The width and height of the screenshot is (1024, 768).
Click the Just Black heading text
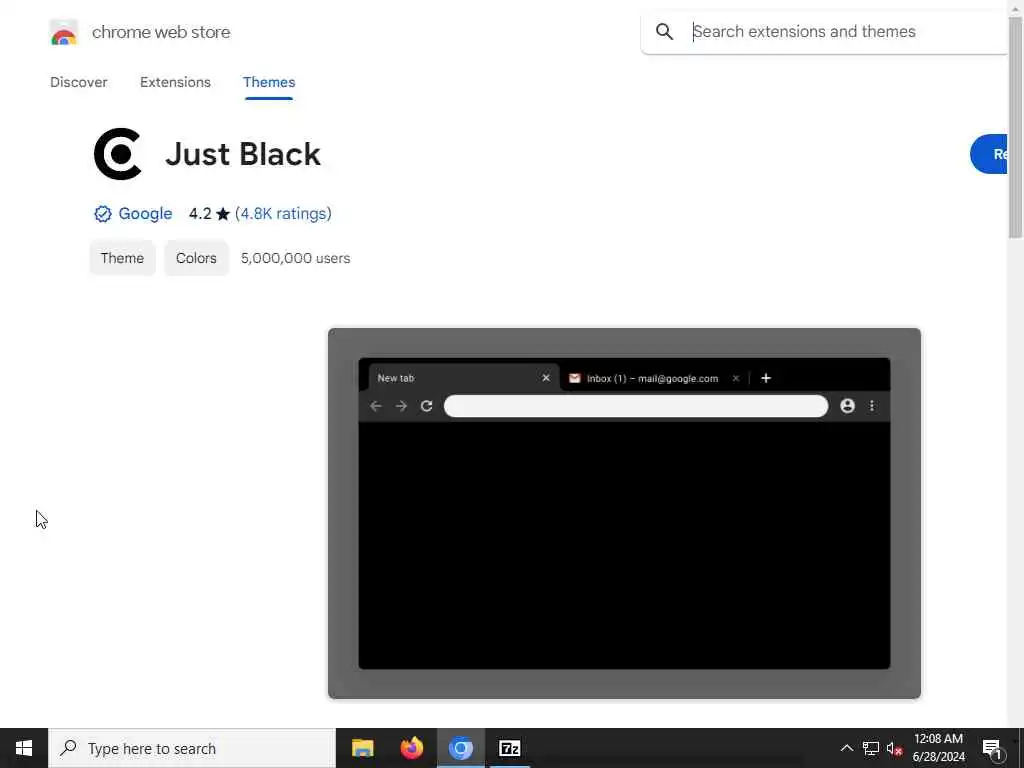coord(243,154)
